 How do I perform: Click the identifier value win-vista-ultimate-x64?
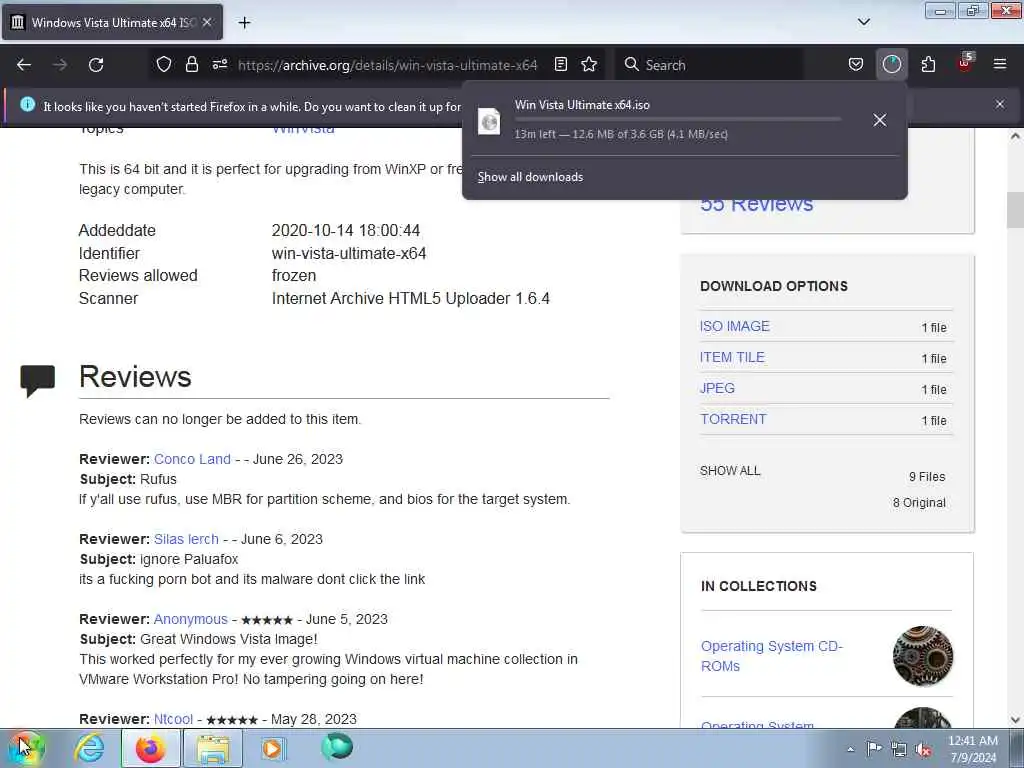(x=349, y=253)
